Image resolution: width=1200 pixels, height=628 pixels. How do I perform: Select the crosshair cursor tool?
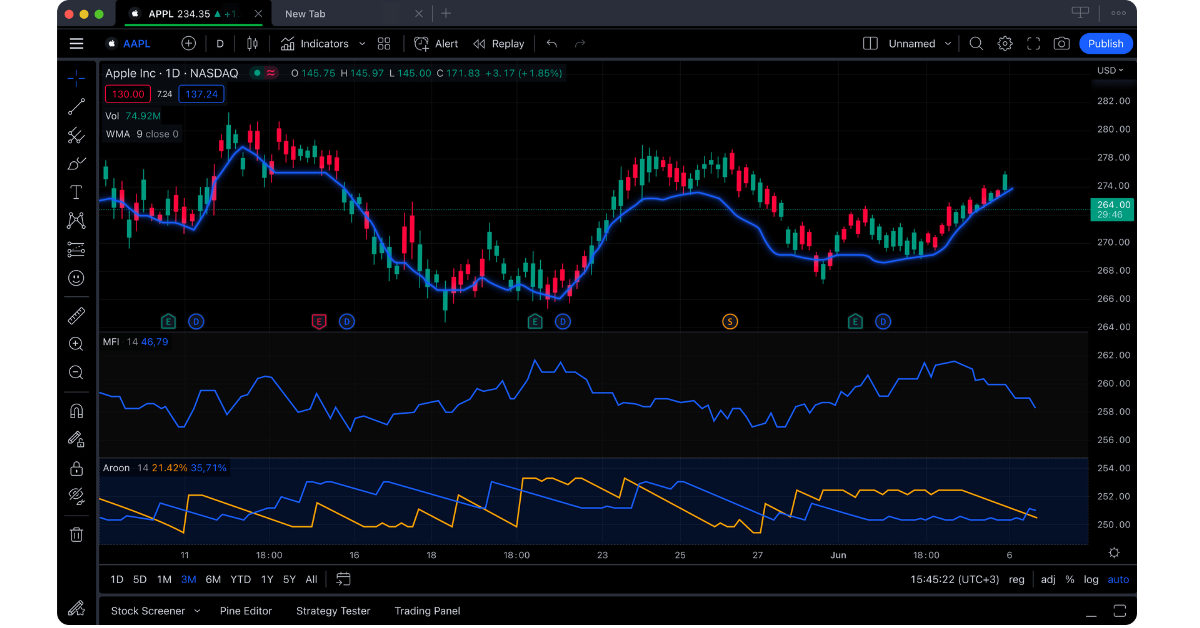pos(76,78)
